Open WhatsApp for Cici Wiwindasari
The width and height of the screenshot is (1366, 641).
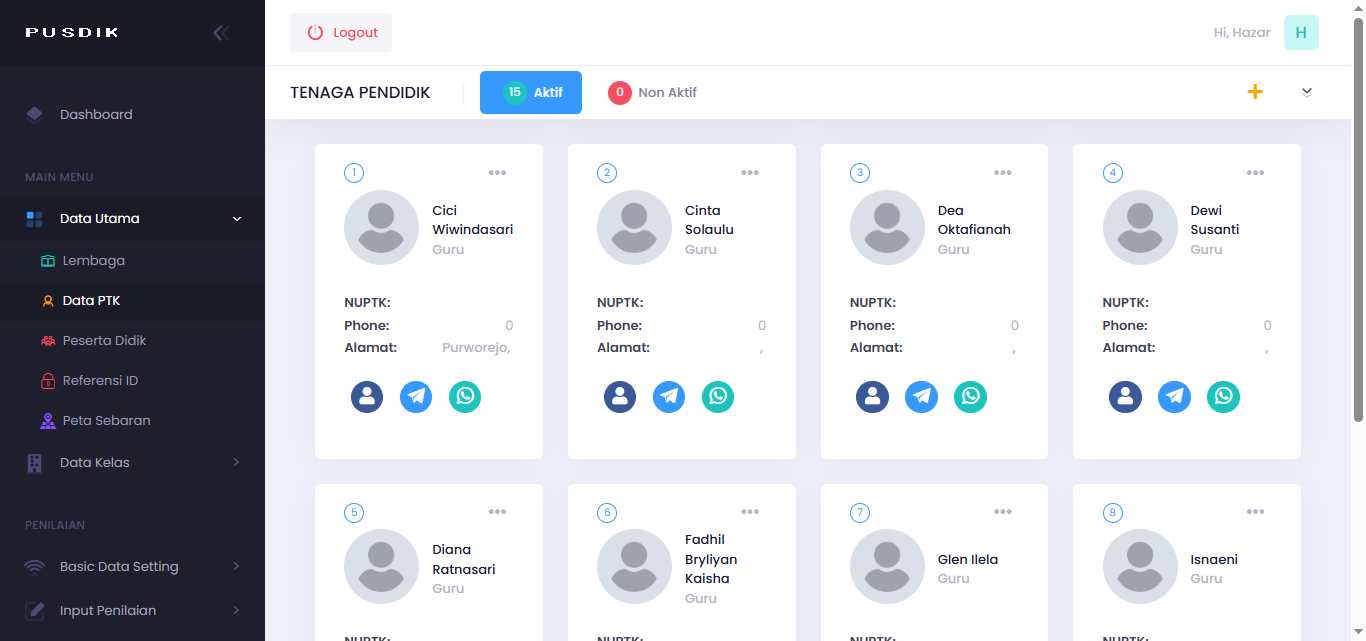point(465,397)
